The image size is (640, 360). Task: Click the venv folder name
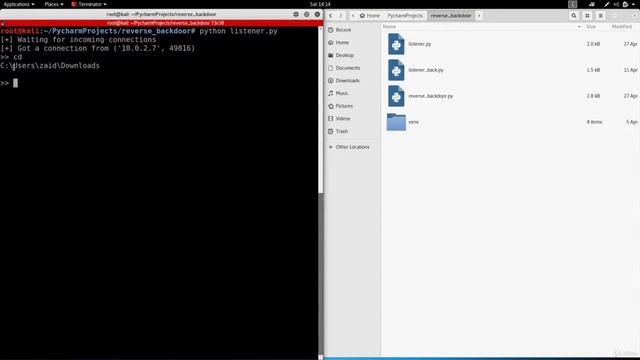click(413, 122)
